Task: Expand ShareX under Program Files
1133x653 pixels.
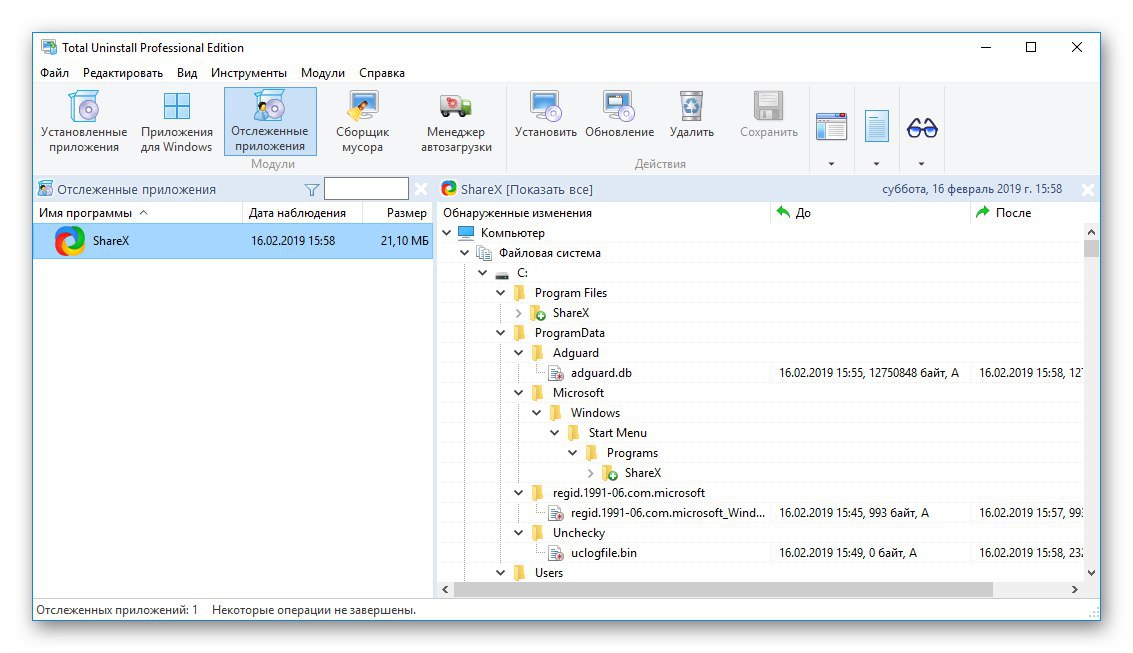Action: [x=519, y=313]
